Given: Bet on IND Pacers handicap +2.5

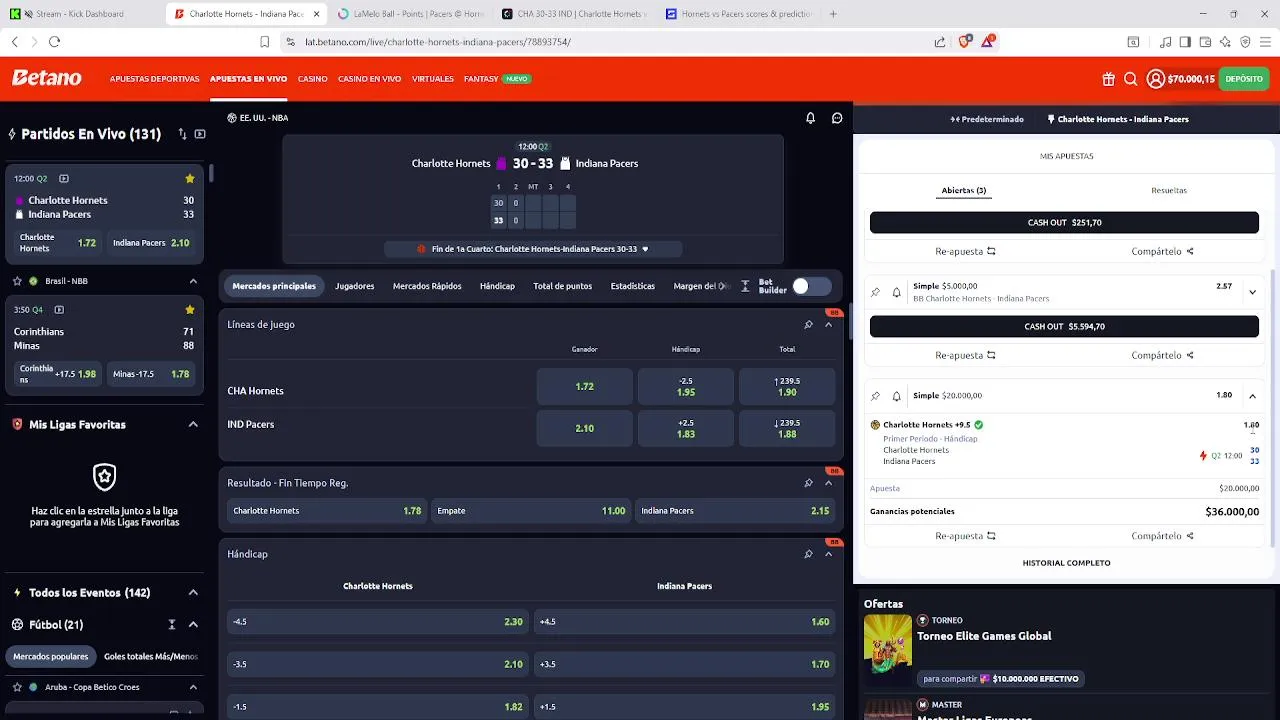Looking at the screenshot, I should [x=686, y=428].
